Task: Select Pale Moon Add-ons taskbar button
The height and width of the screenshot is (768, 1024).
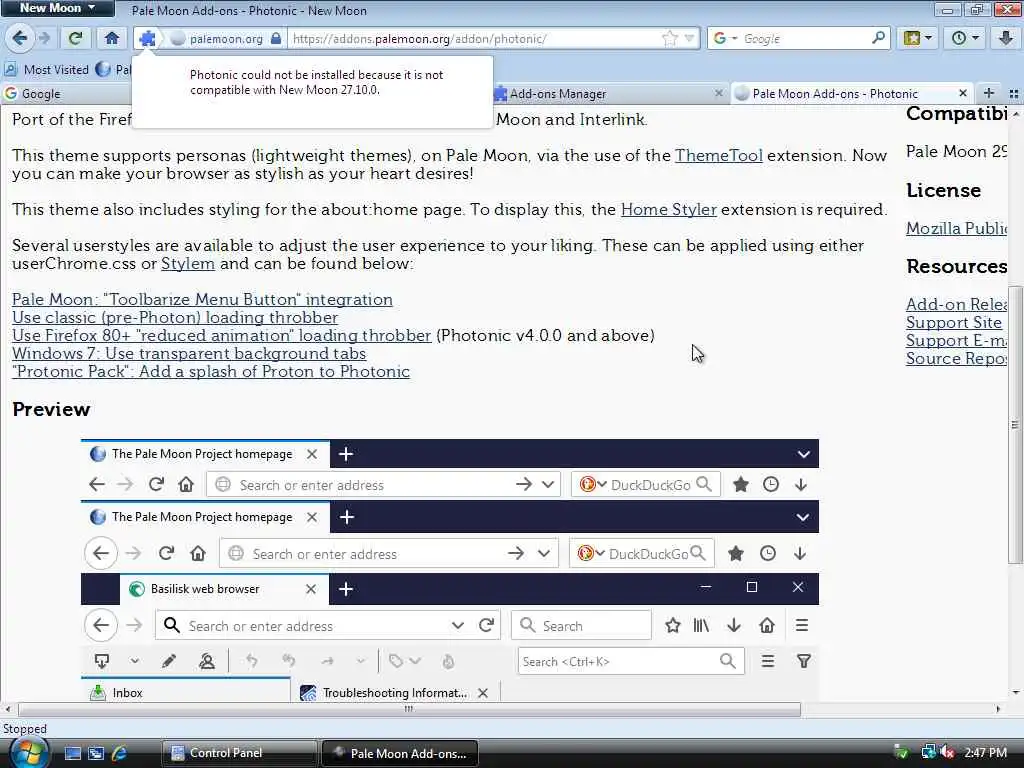Action: (400, 753)
